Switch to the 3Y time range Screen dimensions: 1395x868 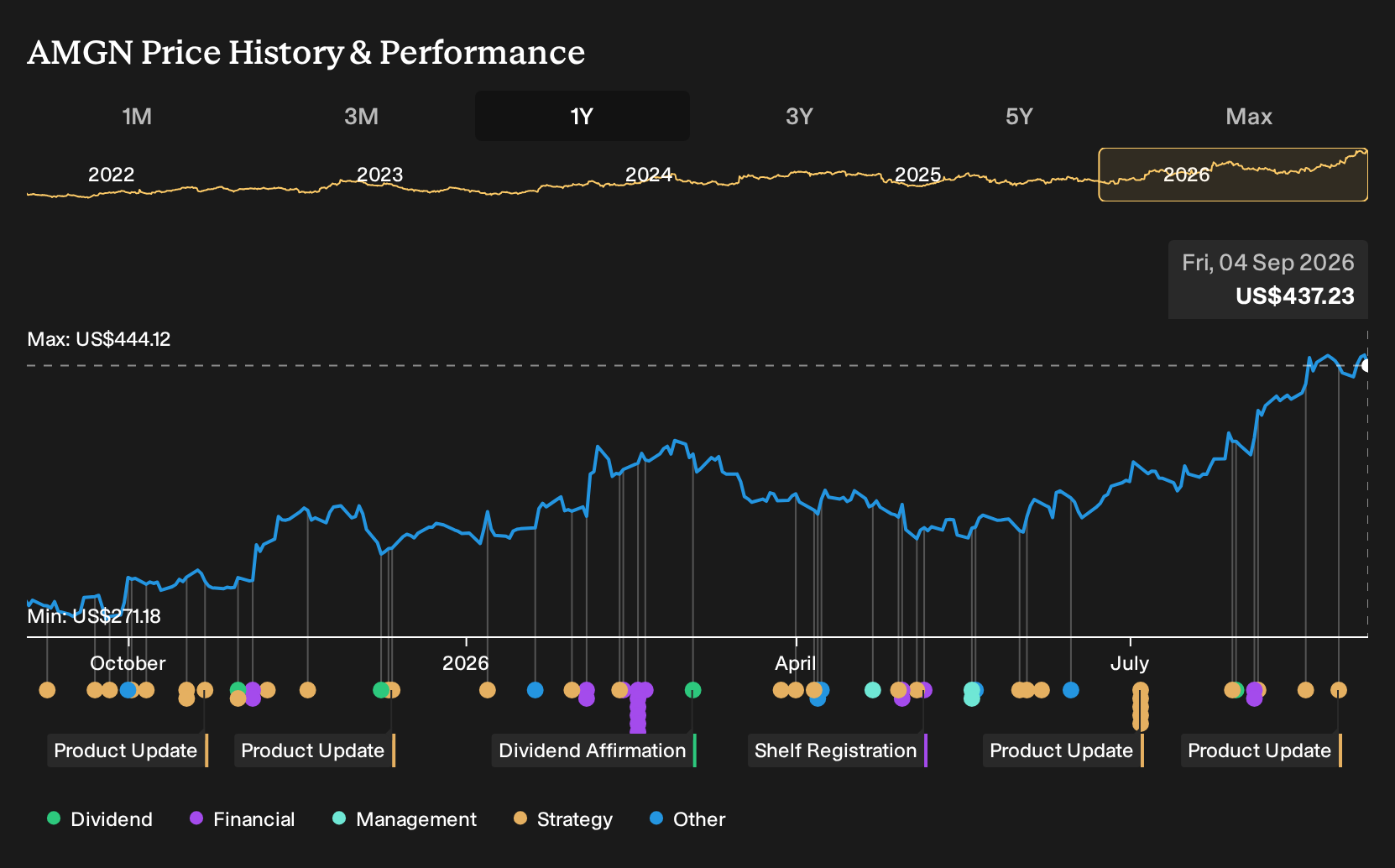pos(799,116)
